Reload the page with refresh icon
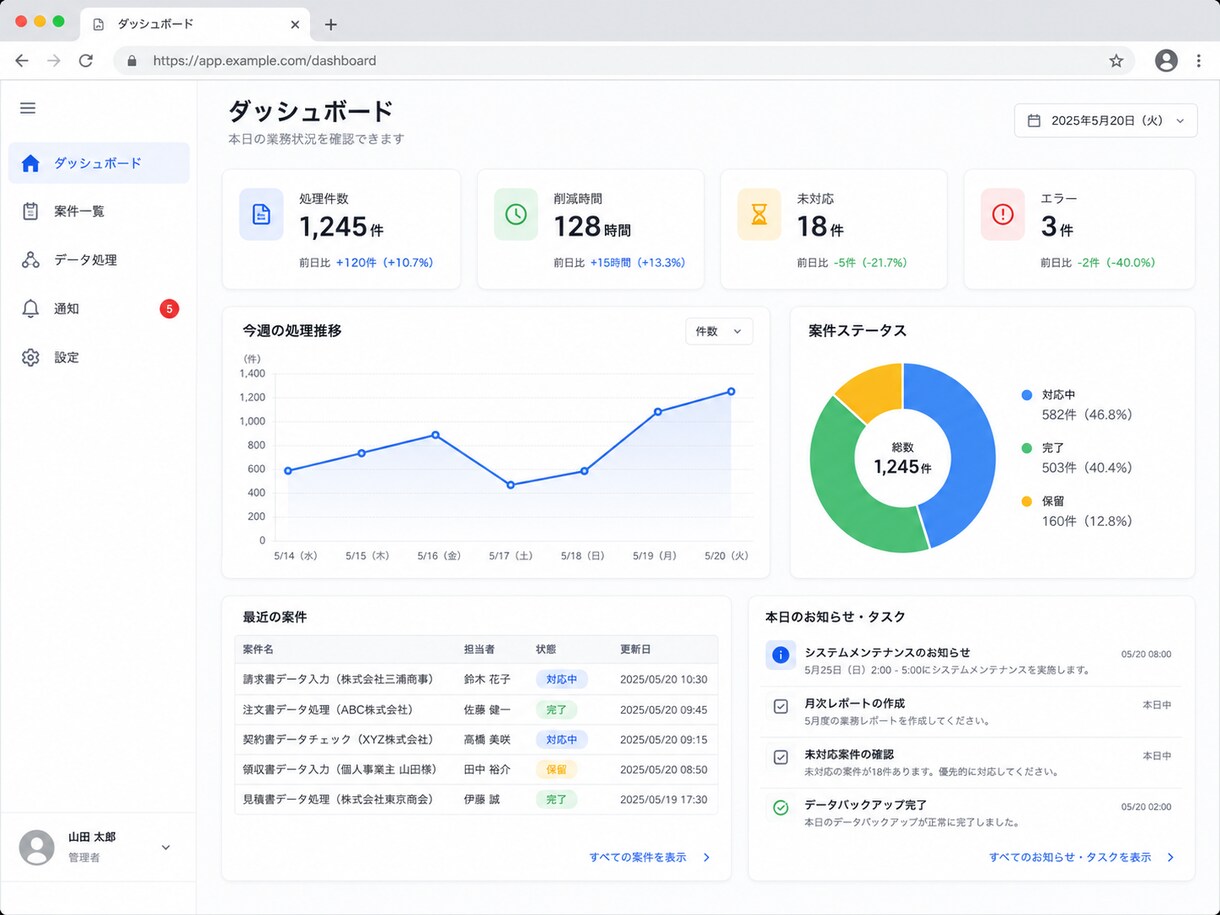 coord(86,61)
